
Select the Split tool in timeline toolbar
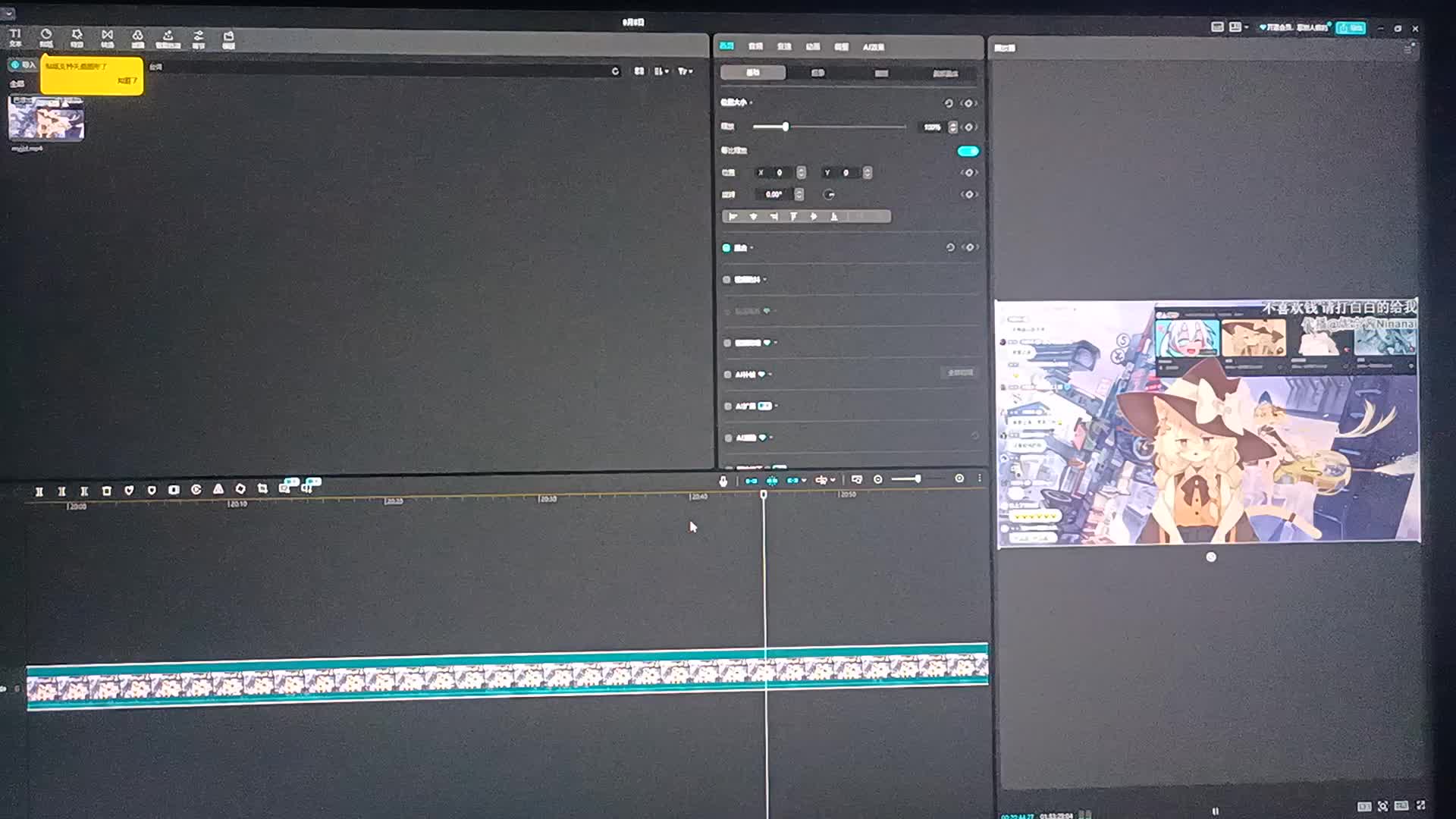click(x=39, y=491)
